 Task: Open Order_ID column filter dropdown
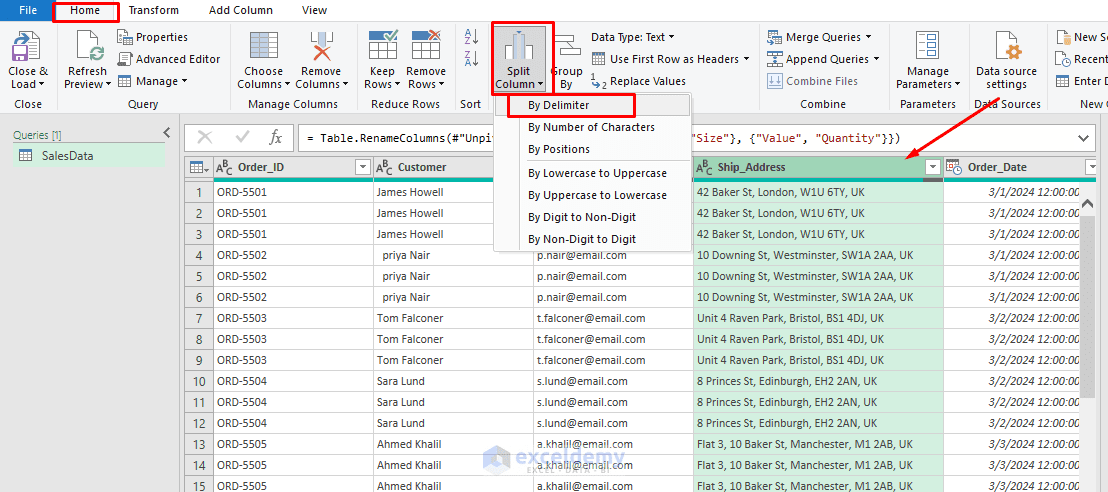(363, 168)
